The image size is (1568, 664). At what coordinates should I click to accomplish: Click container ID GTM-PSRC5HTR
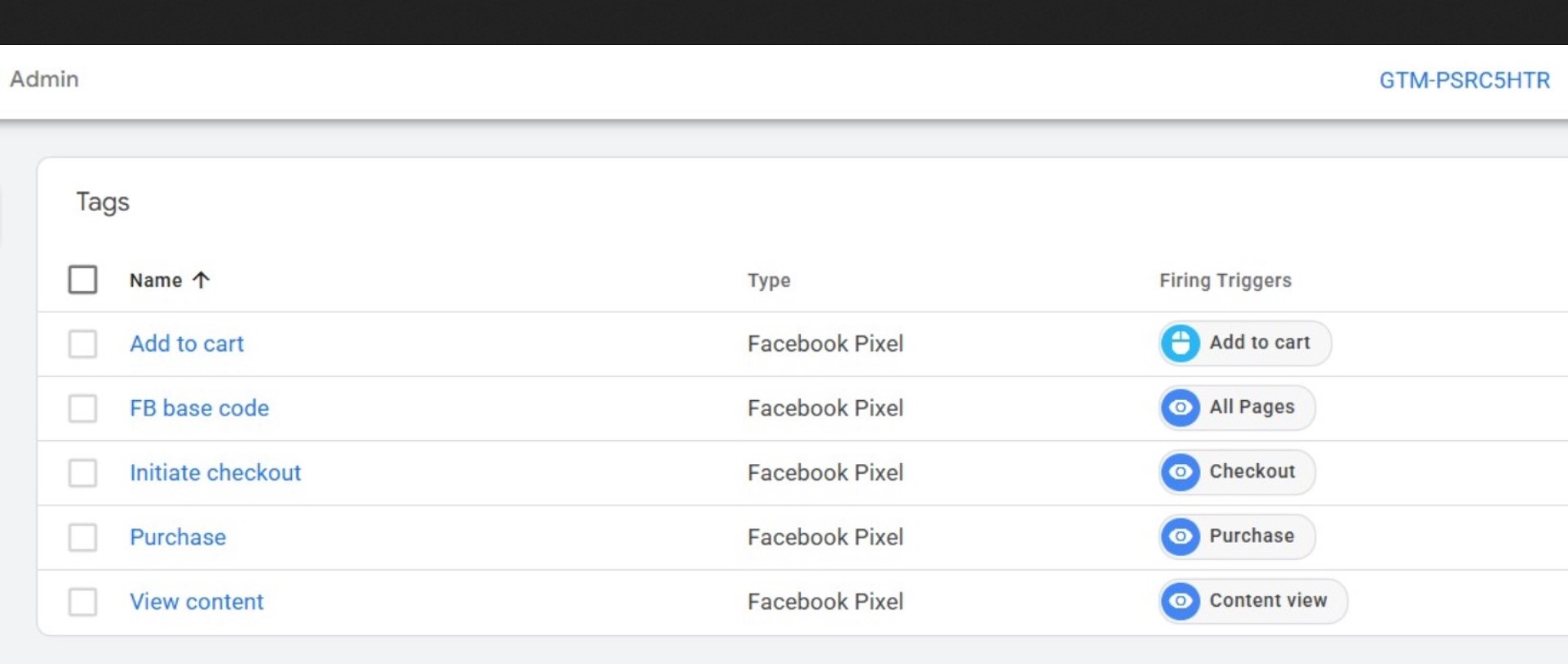1464,80
